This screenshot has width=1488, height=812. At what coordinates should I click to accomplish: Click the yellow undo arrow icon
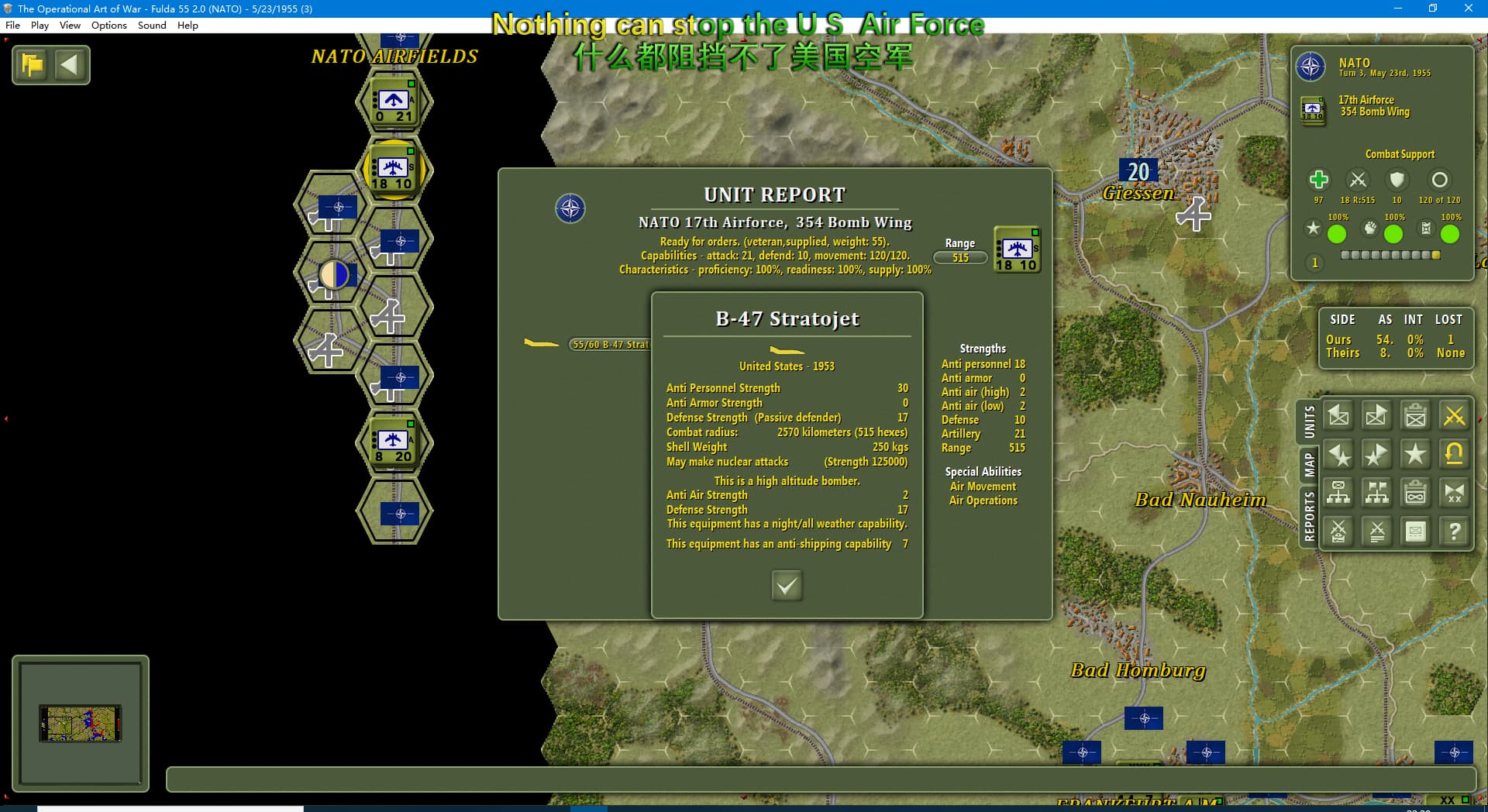[1454, 454]
